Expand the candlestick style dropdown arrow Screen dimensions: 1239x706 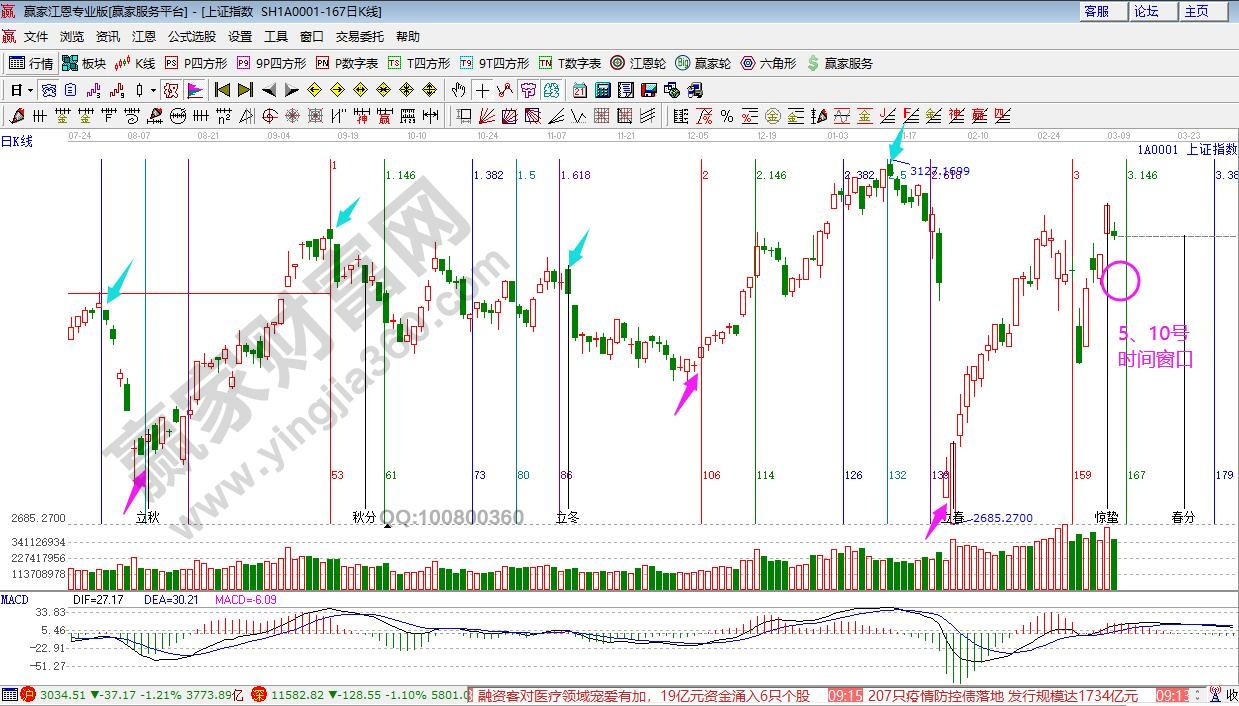pos(153,90)
